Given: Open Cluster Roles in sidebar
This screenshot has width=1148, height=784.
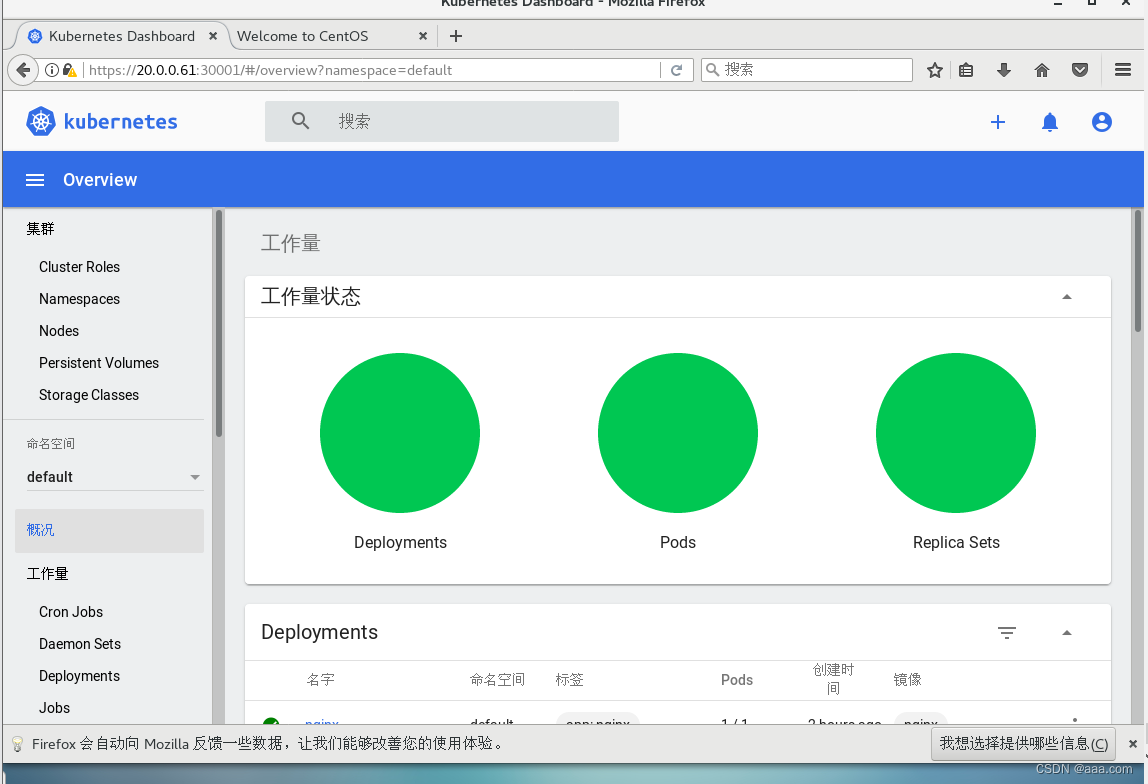Looking at the screenshot, I should coord(79,267).
